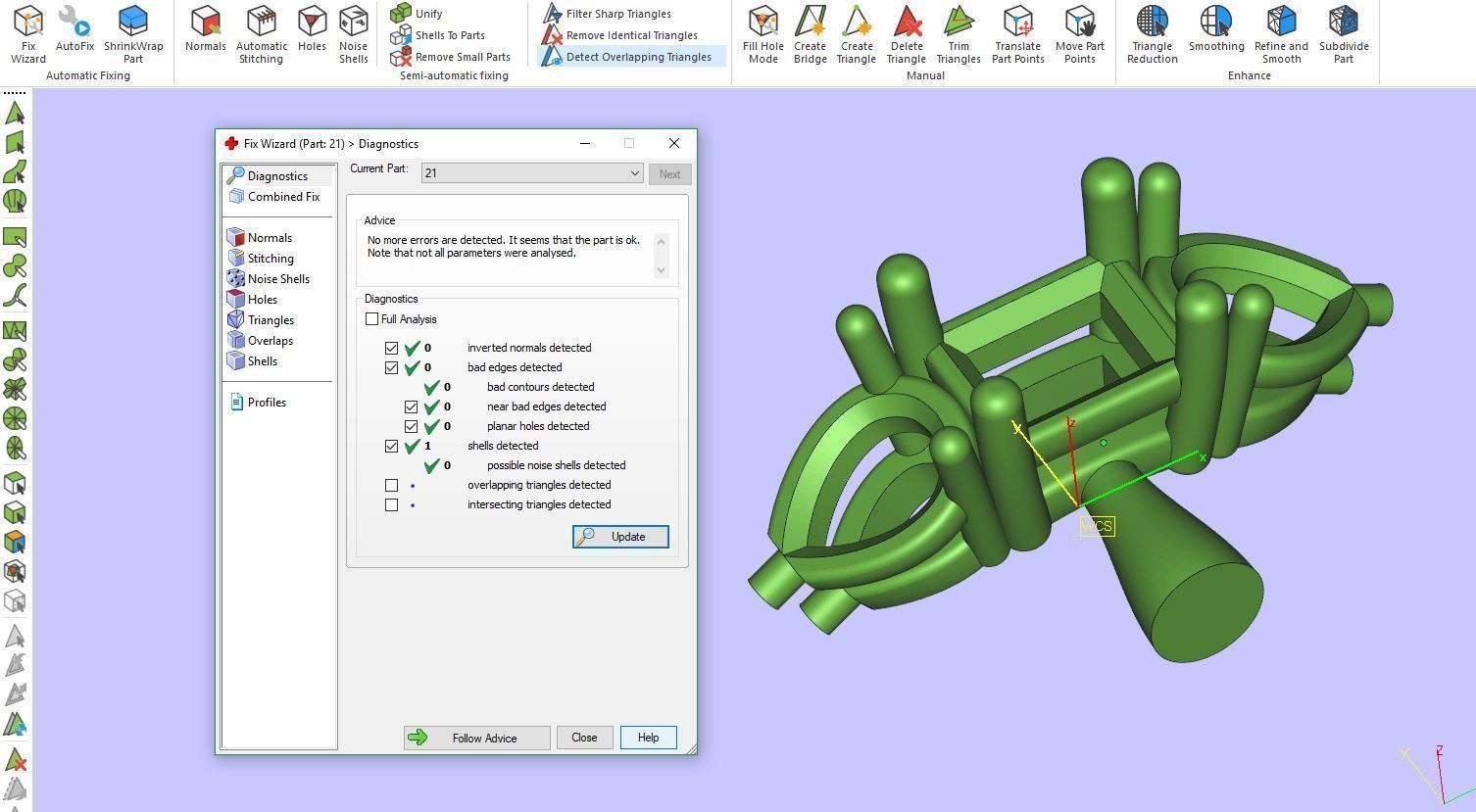Click the Advice message text
This screenshot has height=812, width=1476.
point(504,247)
